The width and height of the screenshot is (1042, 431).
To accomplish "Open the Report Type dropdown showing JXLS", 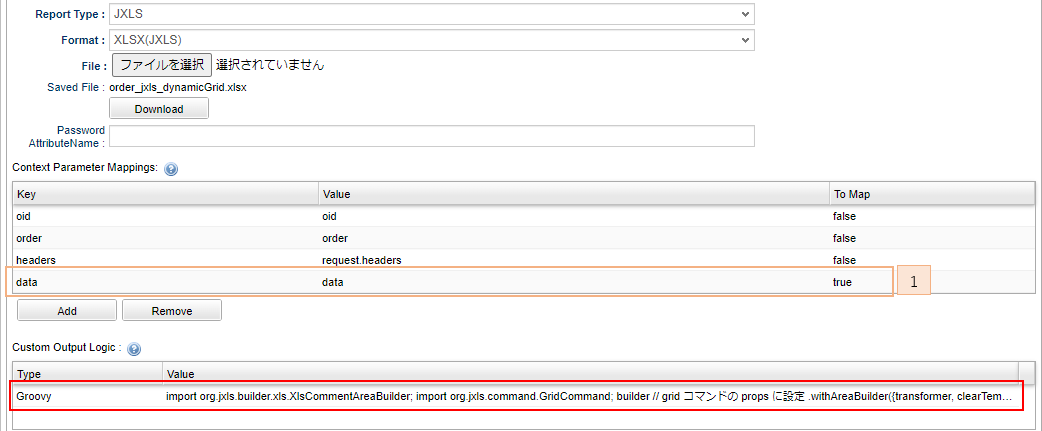I will tap(431, 14).
